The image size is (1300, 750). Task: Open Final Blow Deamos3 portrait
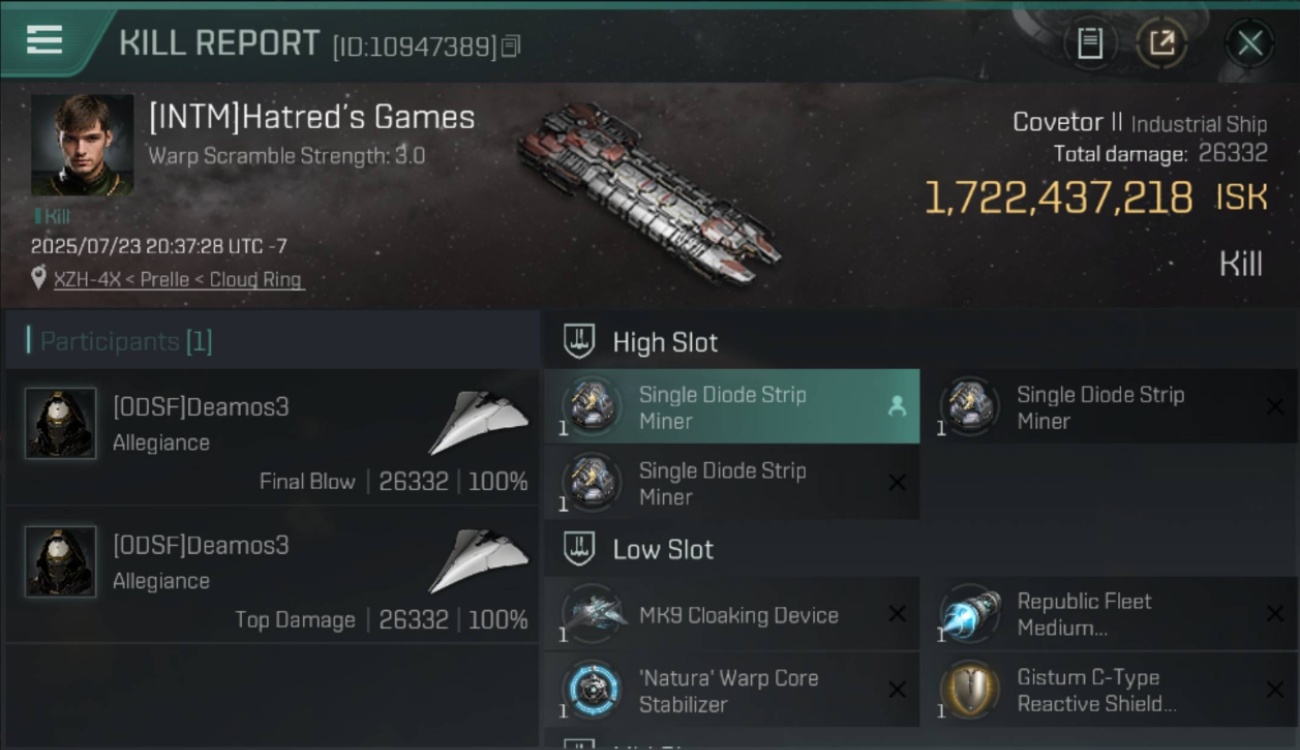(x=61, y=423)
